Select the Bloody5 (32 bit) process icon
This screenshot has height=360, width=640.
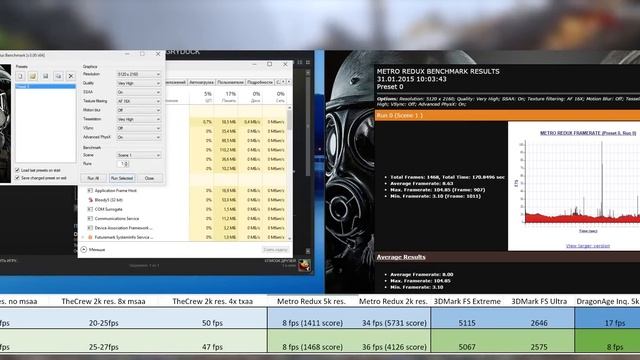pos(90,200)
